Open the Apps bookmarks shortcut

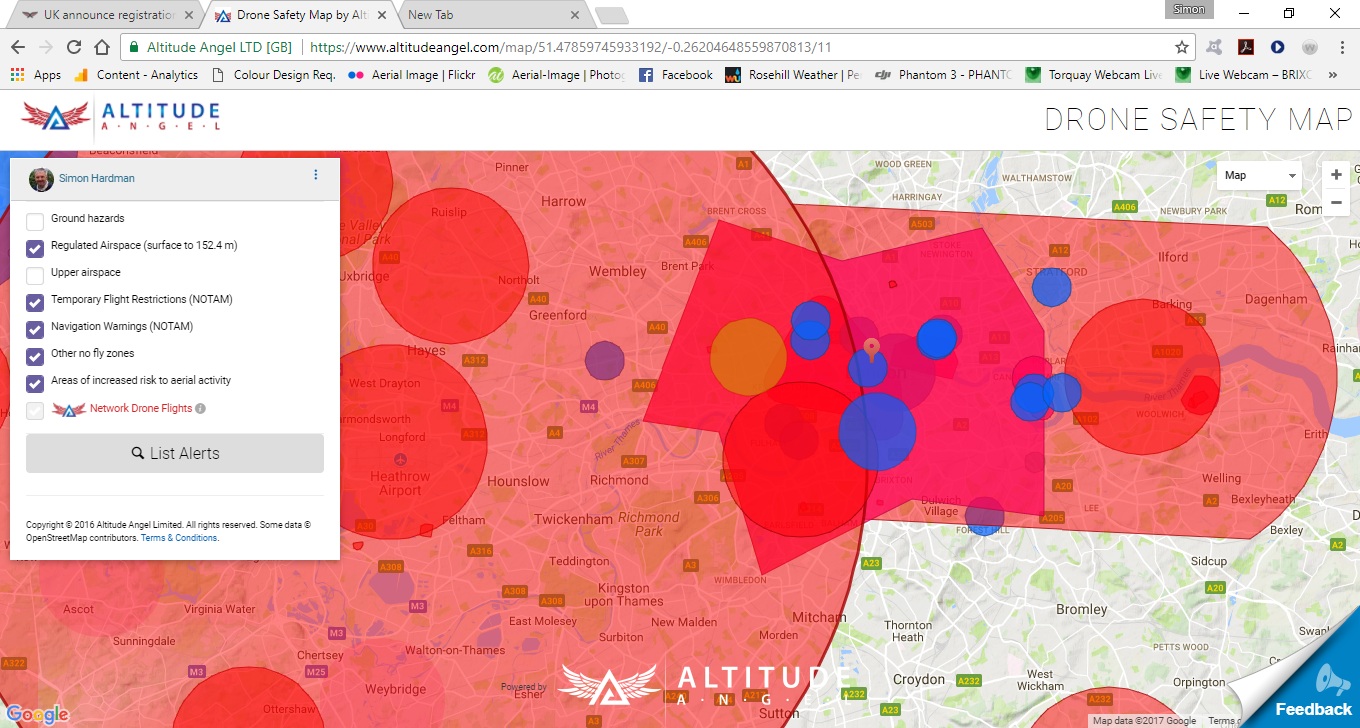(x=35, y=75)
